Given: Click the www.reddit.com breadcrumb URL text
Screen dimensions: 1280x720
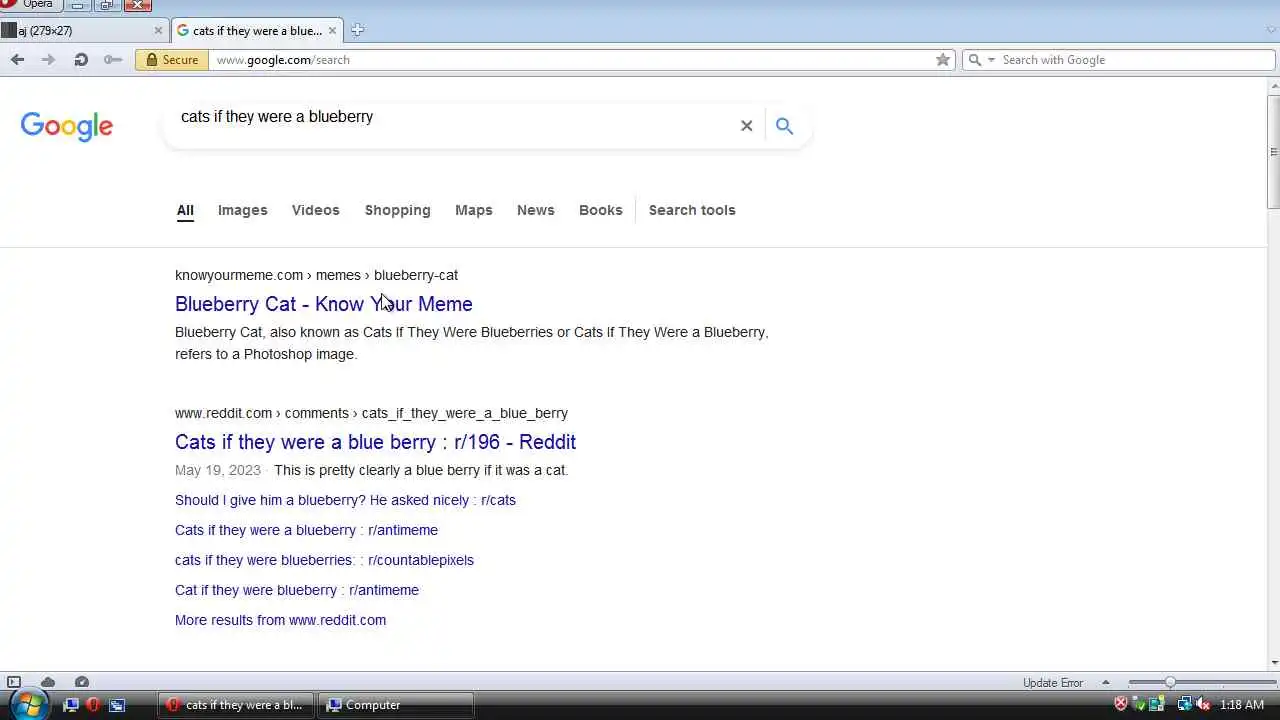Looking at the screenshot, I should (x=371, y=413).
